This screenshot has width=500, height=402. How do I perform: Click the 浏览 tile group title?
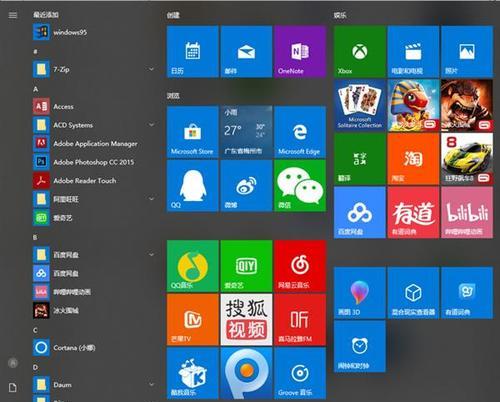pyautogui.click(x=173, y=96)
